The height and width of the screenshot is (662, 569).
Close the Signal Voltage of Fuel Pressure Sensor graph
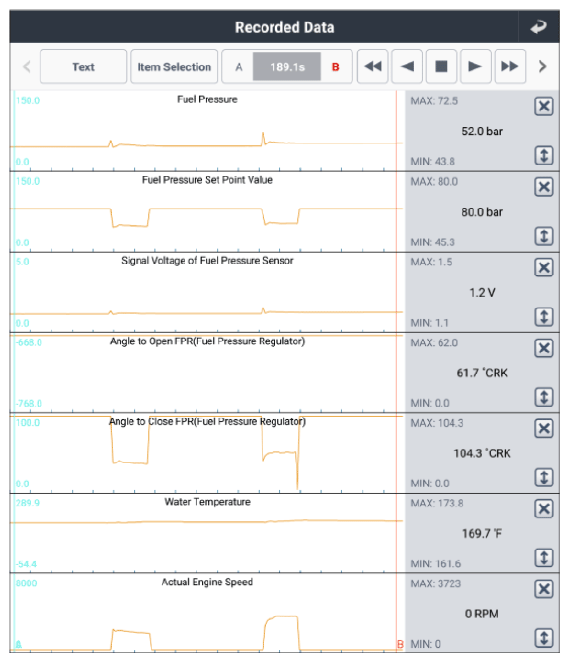click(x=544, y=267)
